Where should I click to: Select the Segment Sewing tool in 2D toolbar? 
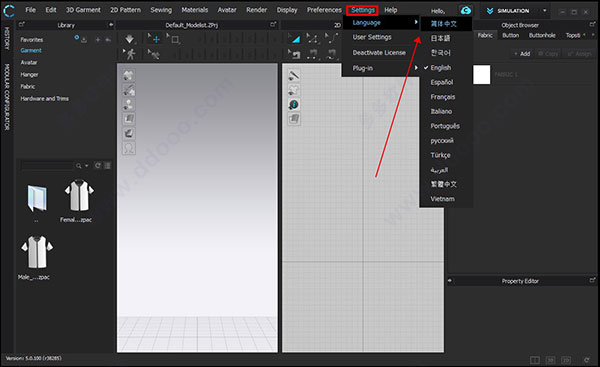coord(313,54)
